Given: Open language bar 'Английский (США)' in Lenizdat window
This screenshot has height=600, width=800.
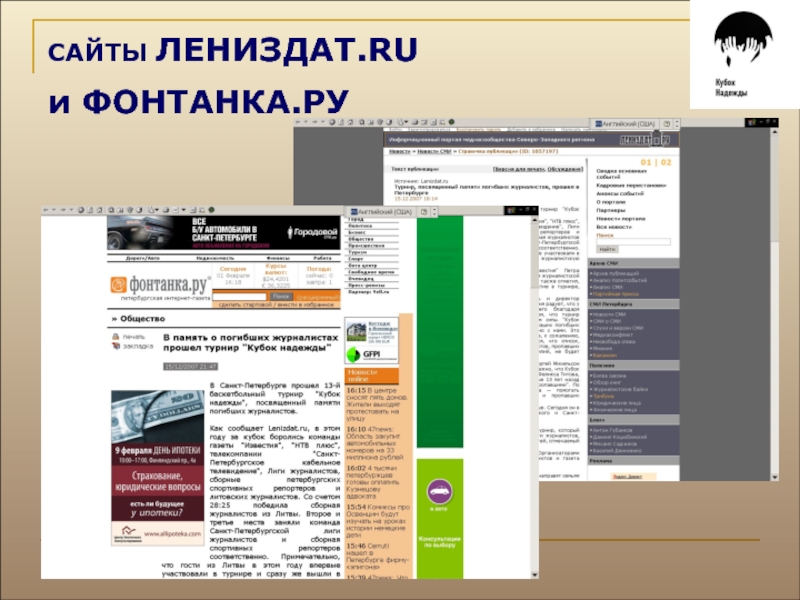Looking at the screenshot, I should coord(624,124).
